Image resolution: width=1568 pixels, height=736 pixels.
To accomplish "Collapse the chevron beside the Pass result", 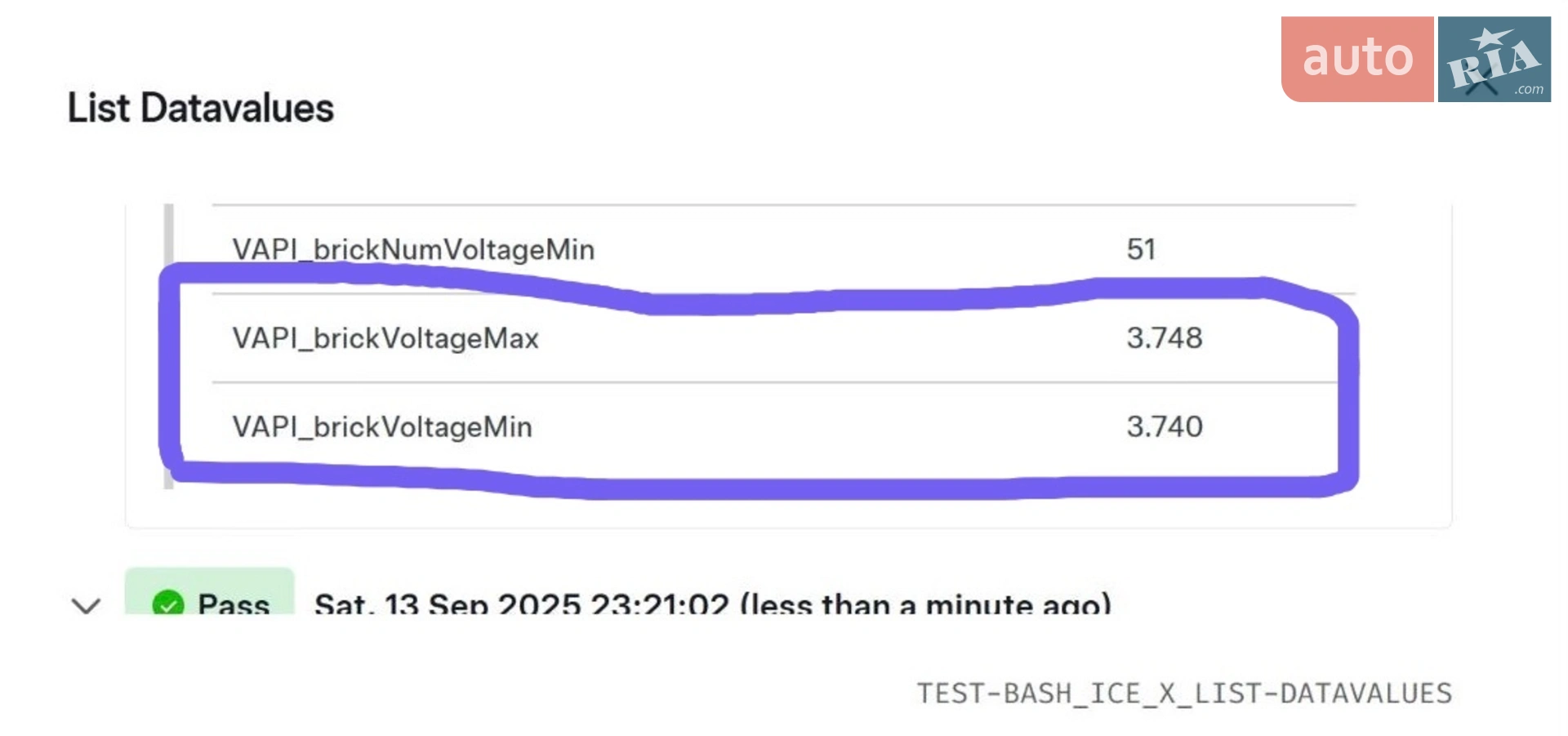I will coord(86,605).
